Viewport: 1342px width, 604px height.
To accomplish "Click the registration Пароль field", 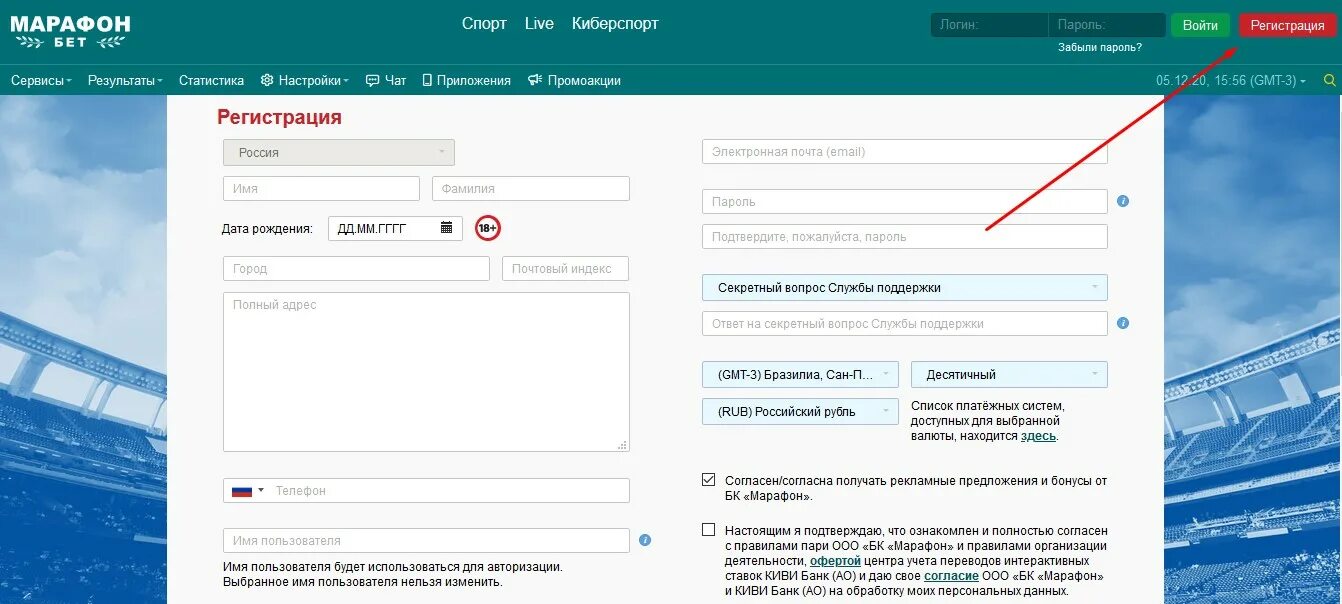I will pyautogui.click(x=905, y=202).
